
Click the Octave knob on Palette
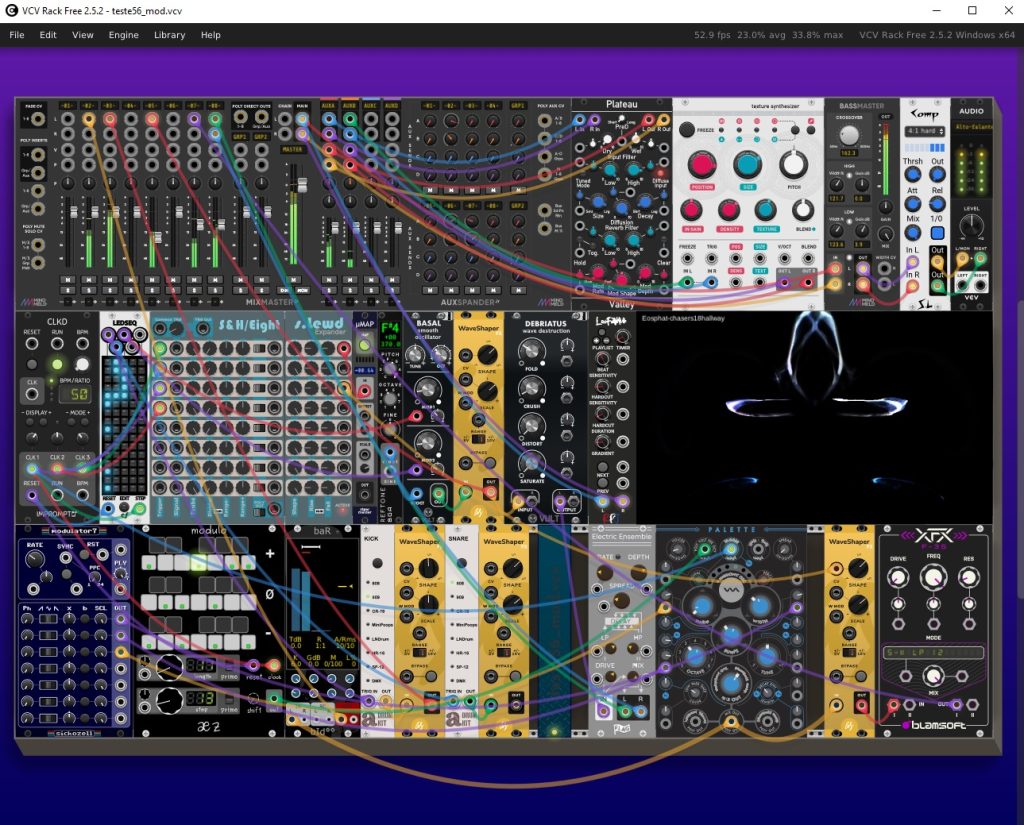(695, 655)
